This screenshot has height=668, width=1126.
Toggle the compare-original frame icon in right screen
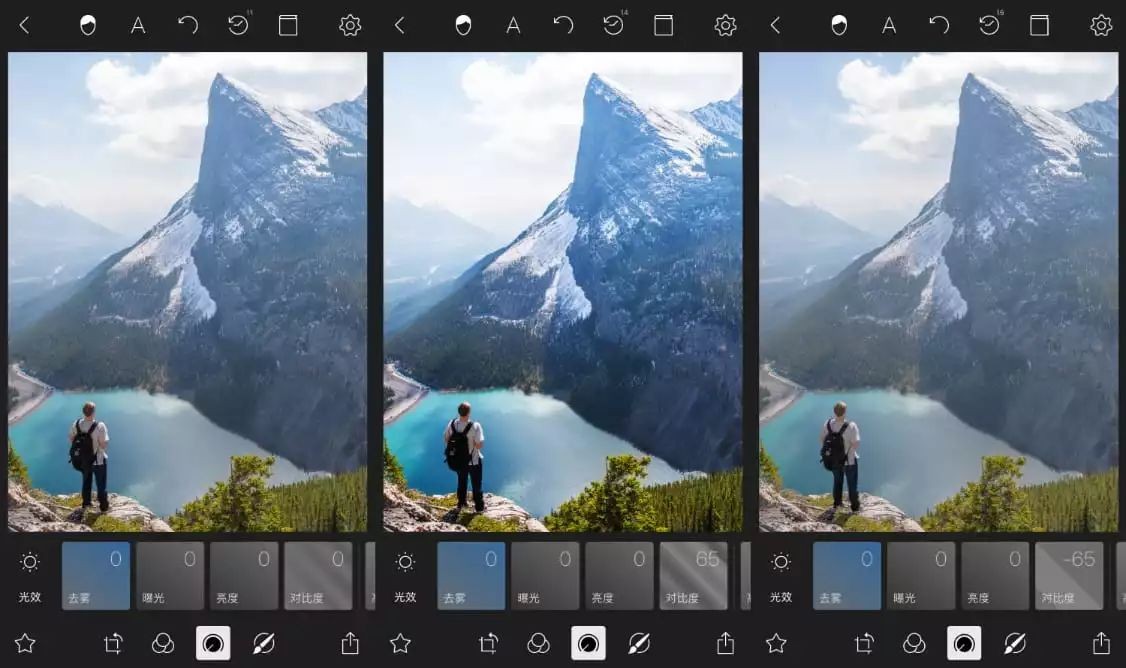1039,25
